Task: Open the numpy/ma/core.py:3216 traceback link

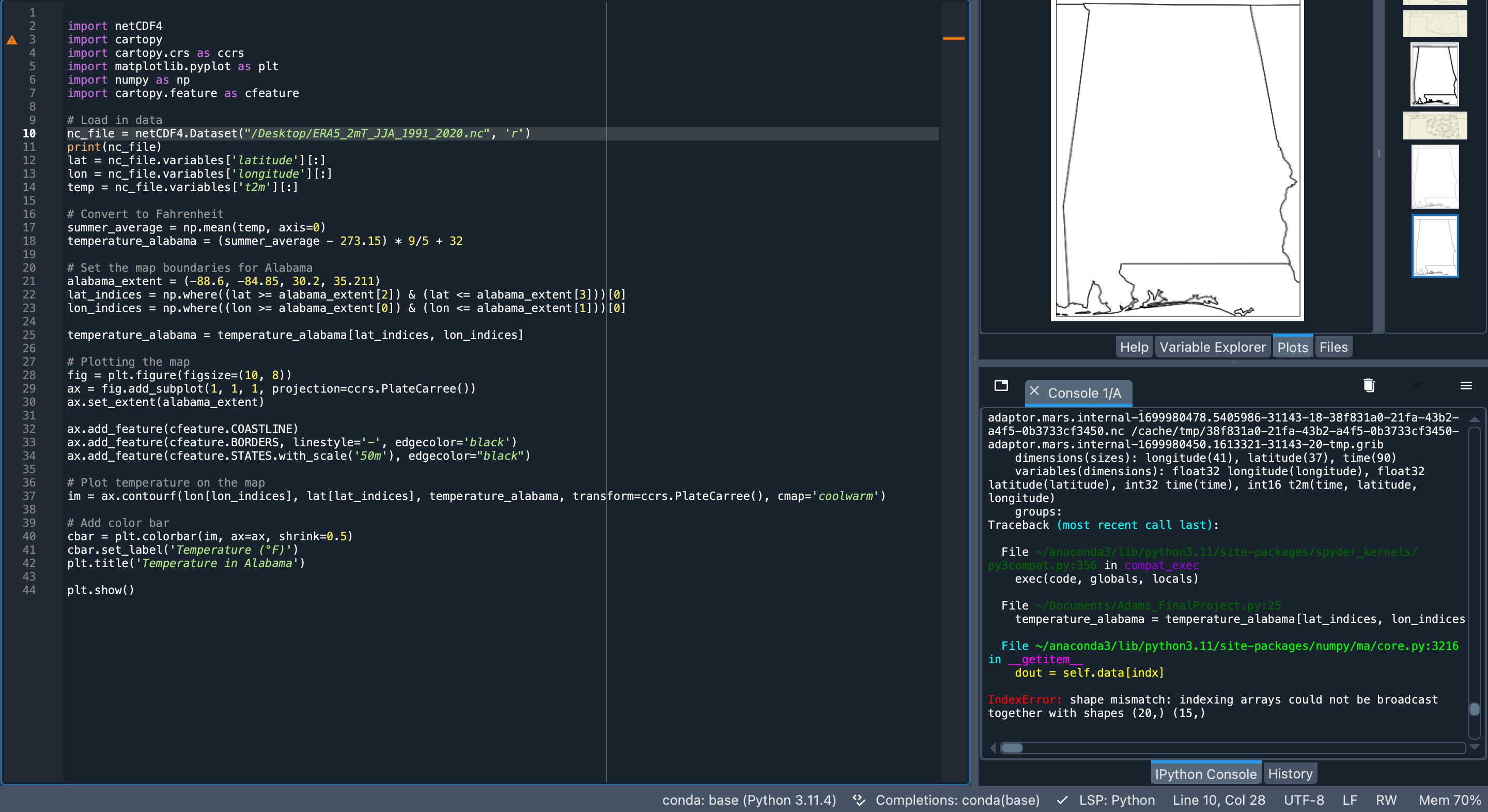Action: 1247,646
